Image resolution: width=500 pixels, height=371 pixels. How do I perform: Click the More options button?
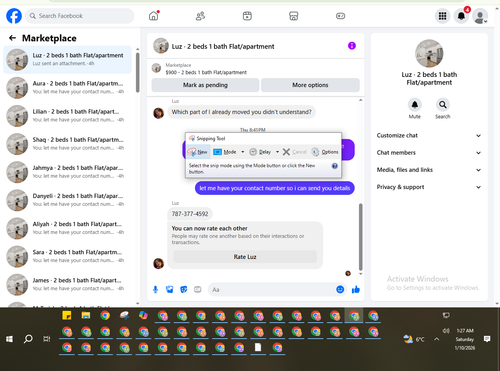(x=310, y=85)
